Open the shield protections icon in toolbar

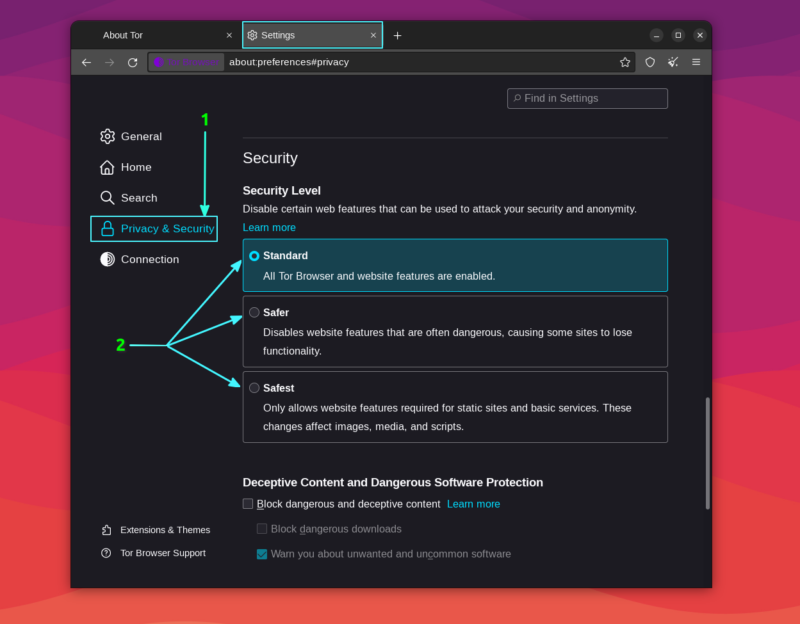(x=649, y=61)
